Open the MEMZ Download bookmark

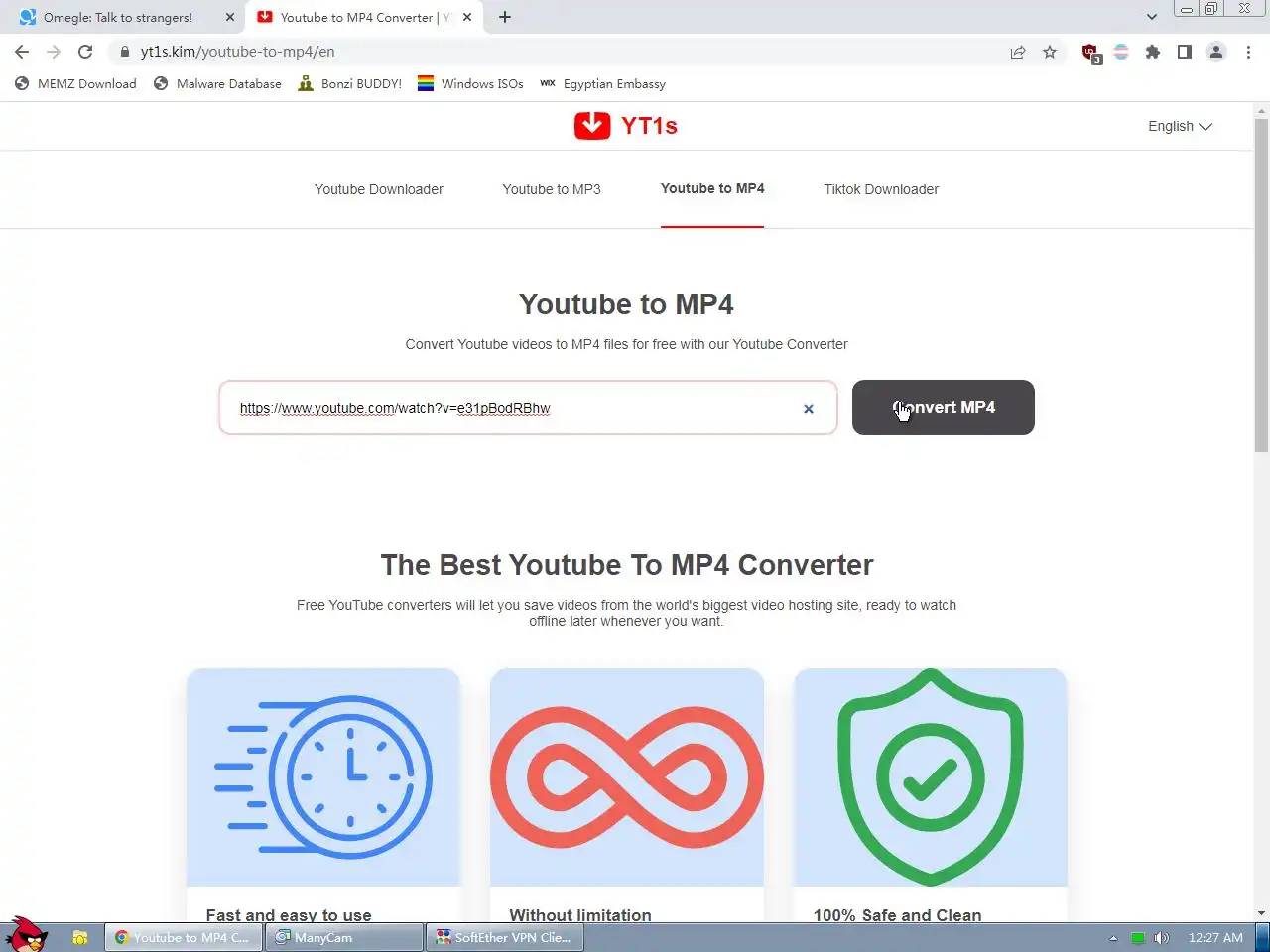[x=76, y=84]
